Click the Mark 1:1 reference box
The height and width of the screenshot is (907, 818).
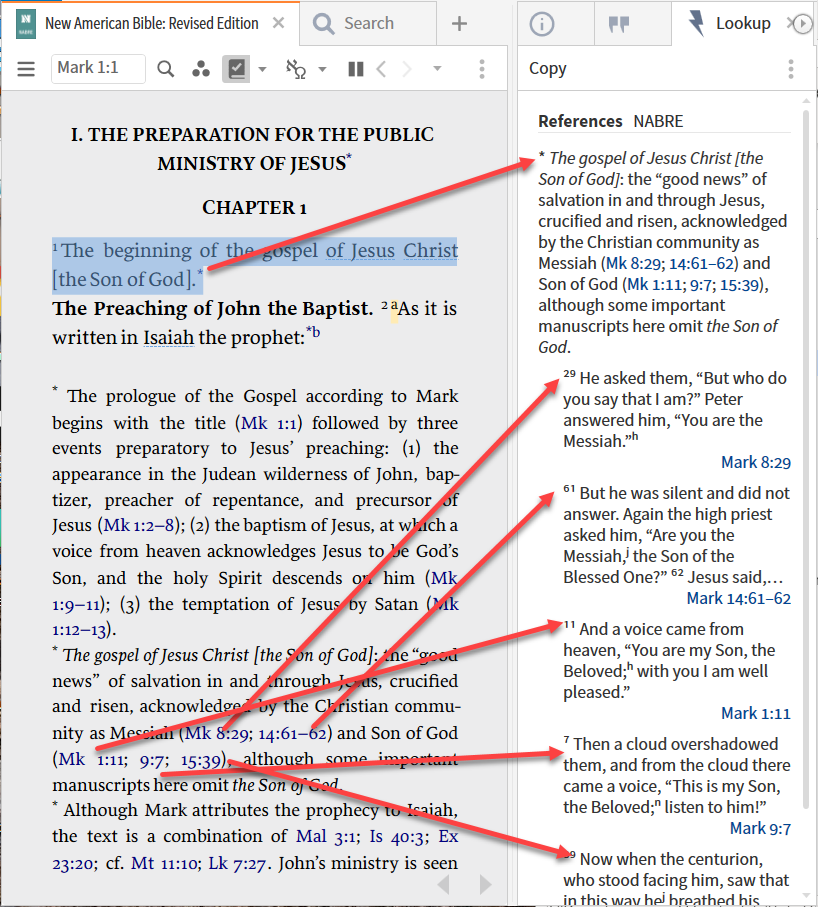click(98, 69)
